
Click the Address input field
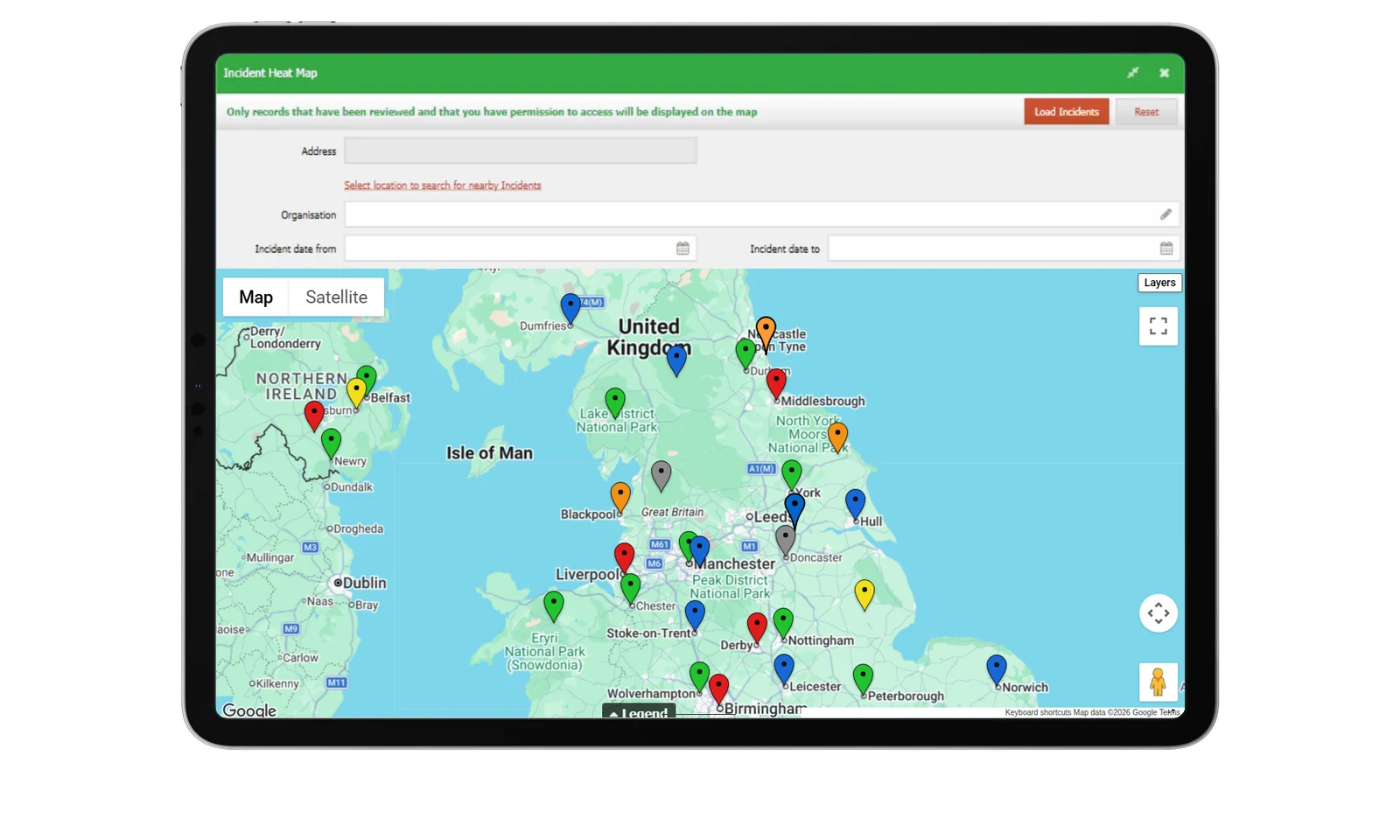[x=521, y=150]
